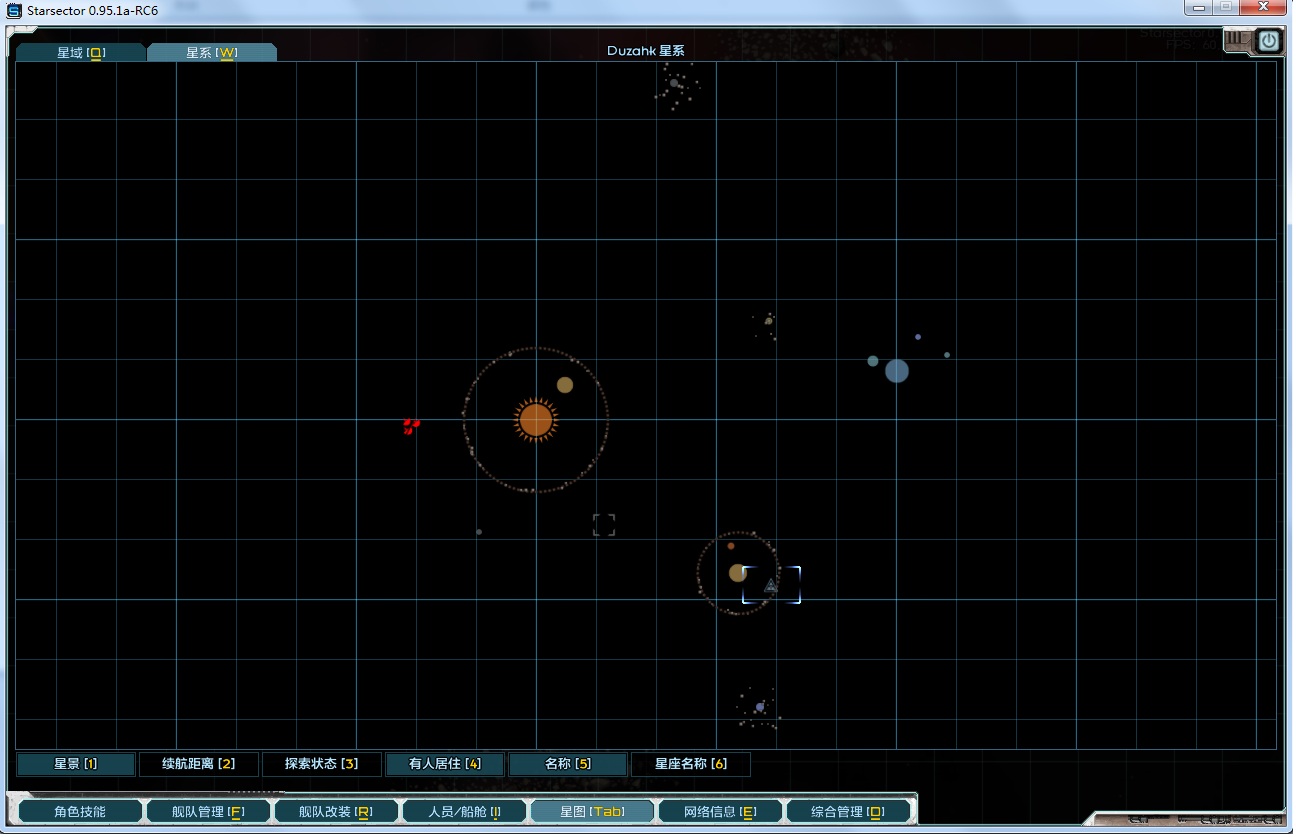Click the teal planet beside the gas giant
This screenshot has width=1296, height=837.
[873, 361]
